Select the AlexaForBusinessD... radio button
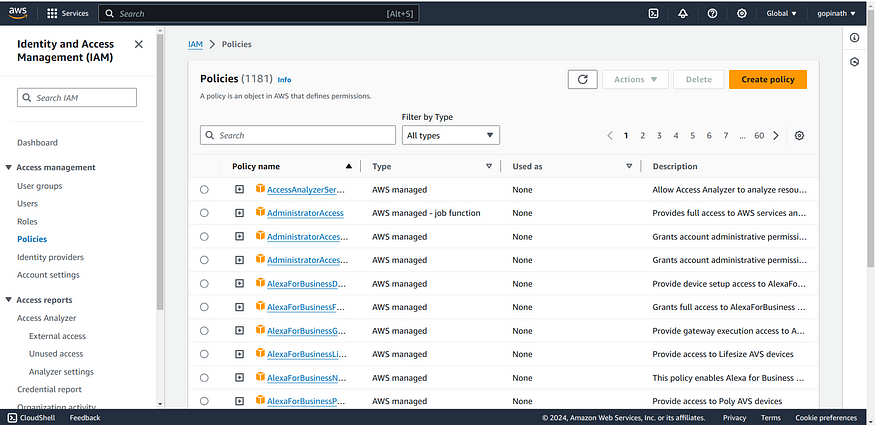Image resolution: width=875 pixels, height=425 pixels. (x=204, y=283)
